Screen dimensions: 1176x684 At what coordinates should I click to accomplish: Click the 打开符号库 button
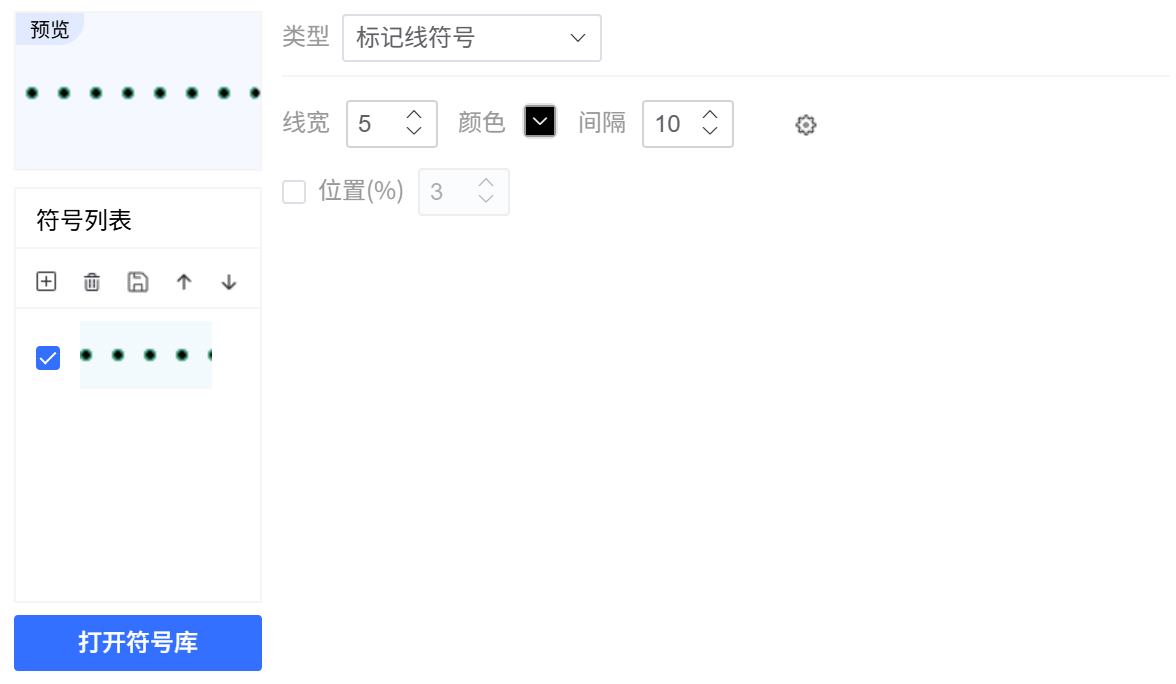click(x=138, y=642)
